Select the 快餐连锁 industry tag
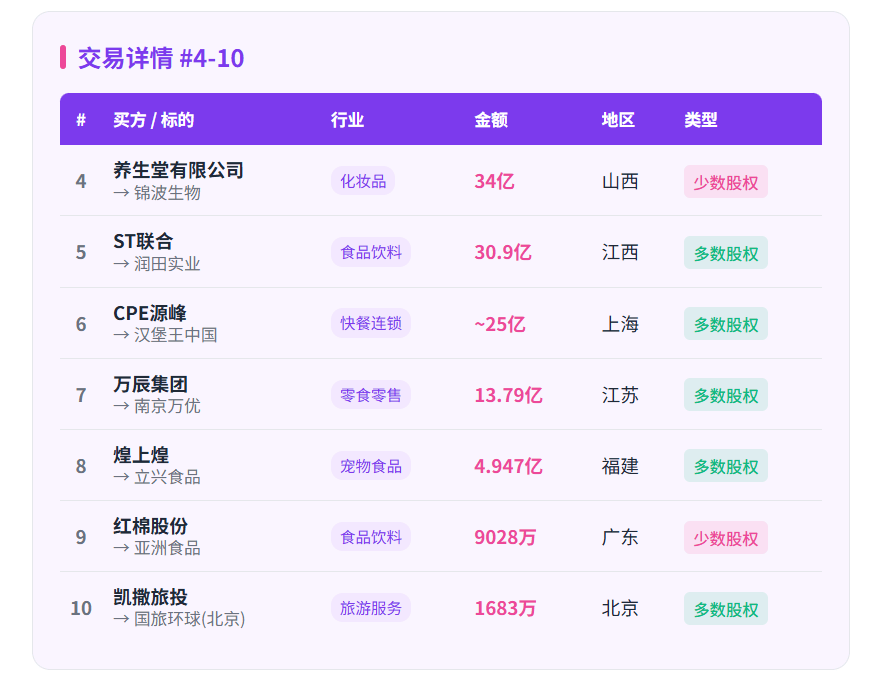This screenshot has height=693, width=885. pos(371,323)
